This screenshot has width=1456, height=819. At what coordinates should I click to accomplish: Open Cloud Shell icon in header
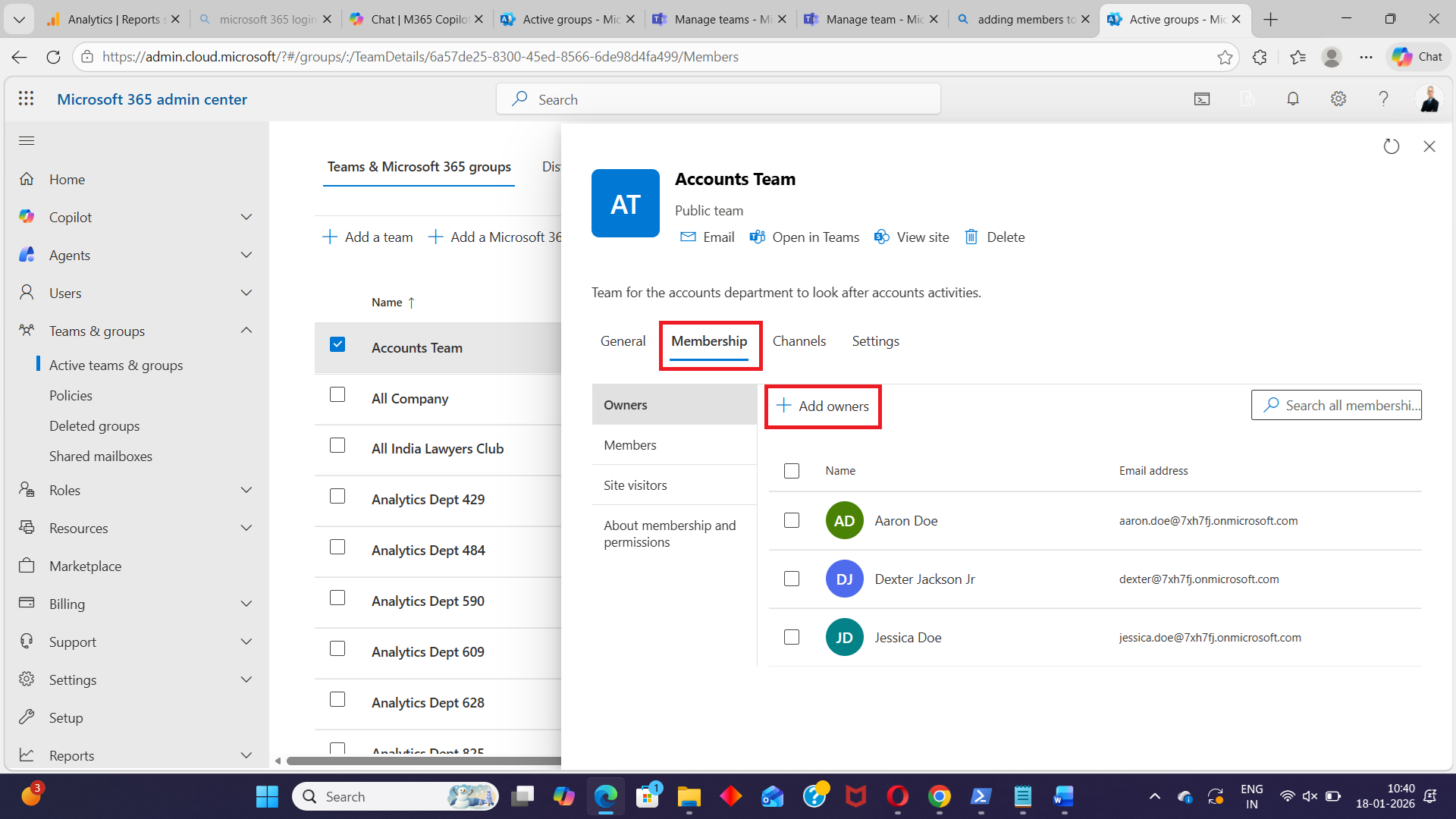point(1202,99)
